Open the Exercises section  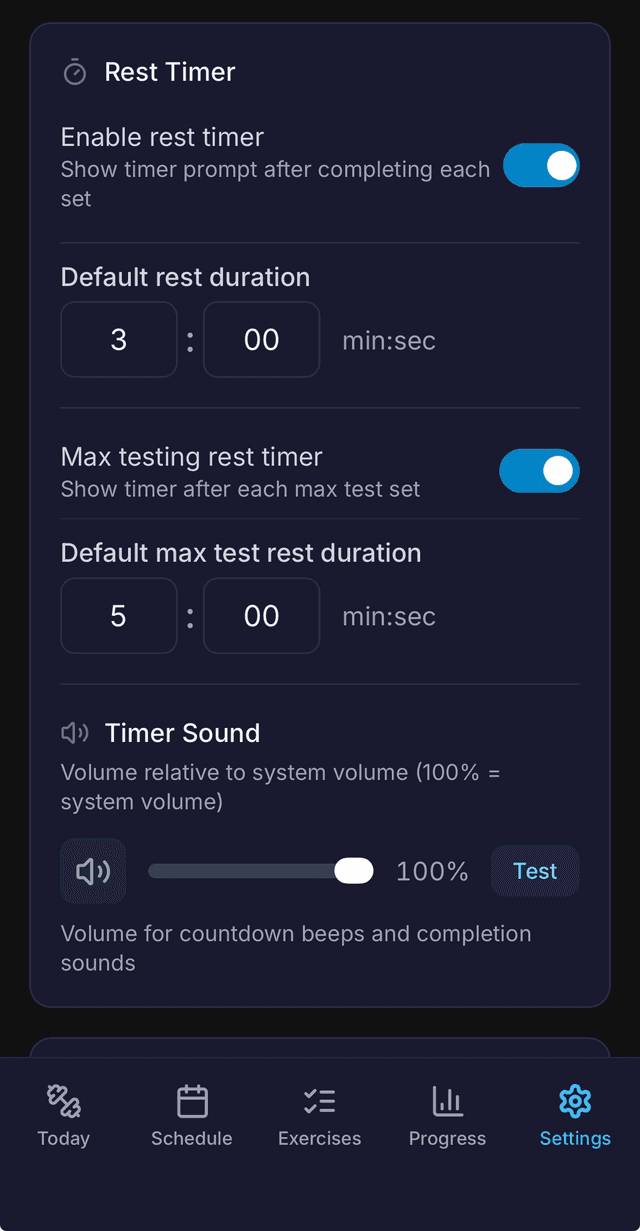click(x=319, y=1115)
